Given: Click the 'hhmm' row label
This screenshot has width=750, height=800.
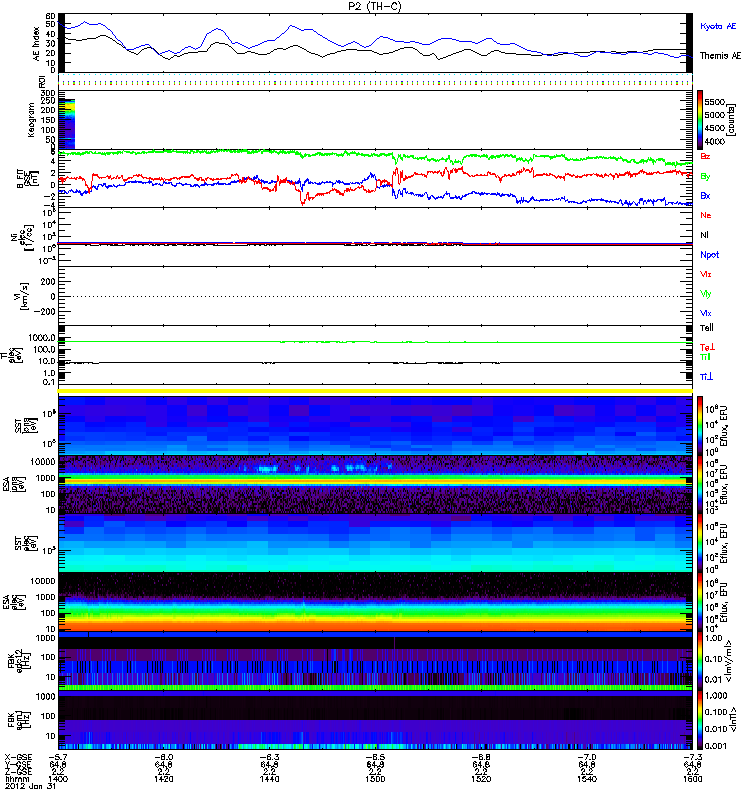Looking at the screenshot, I should pyautogui.click(x=16, y=779).
